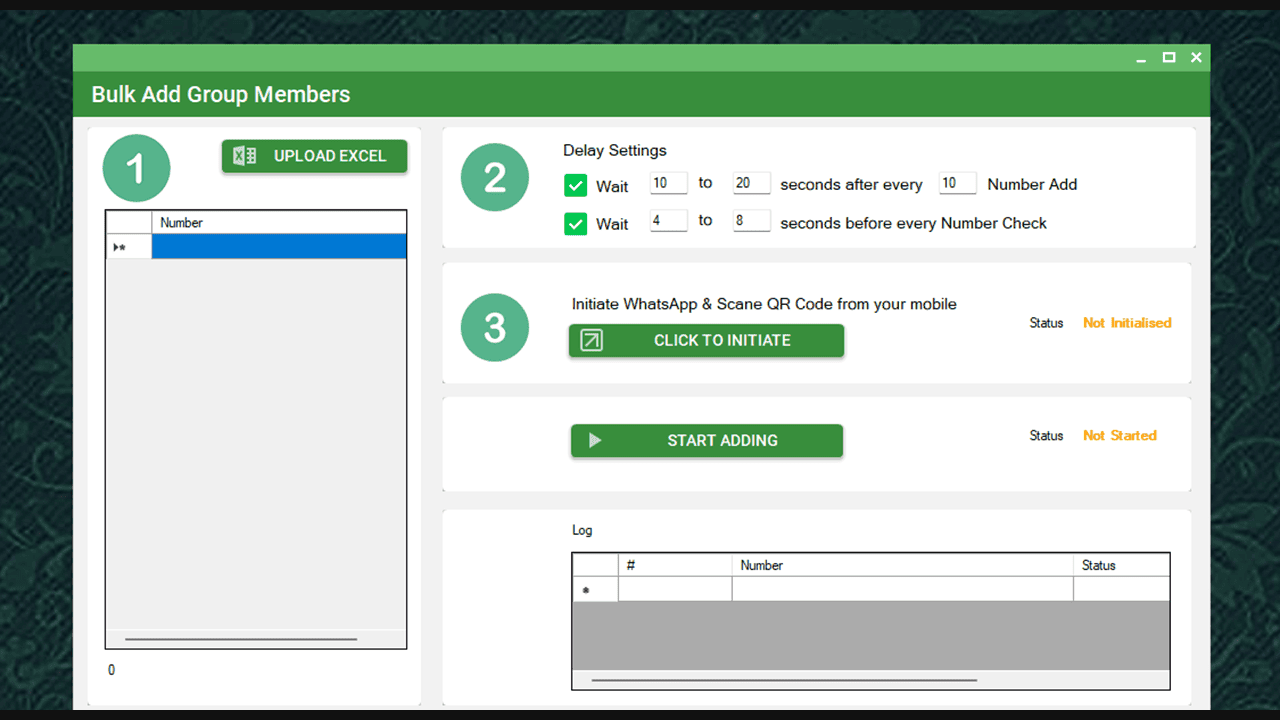
Task: Click the Excel icon on Upload button
Action: [x=244, y=156]
